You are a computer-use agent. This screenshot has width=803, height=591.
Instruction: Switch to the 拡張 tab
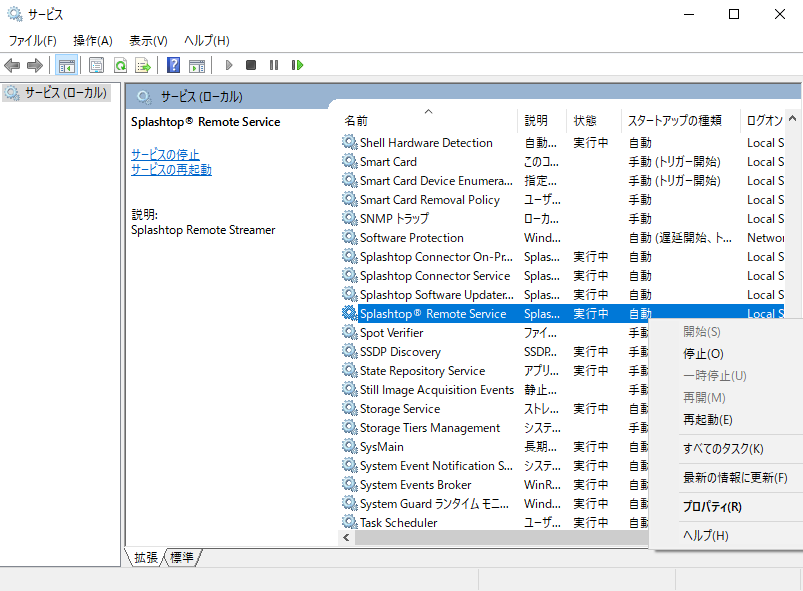(146, 557)
